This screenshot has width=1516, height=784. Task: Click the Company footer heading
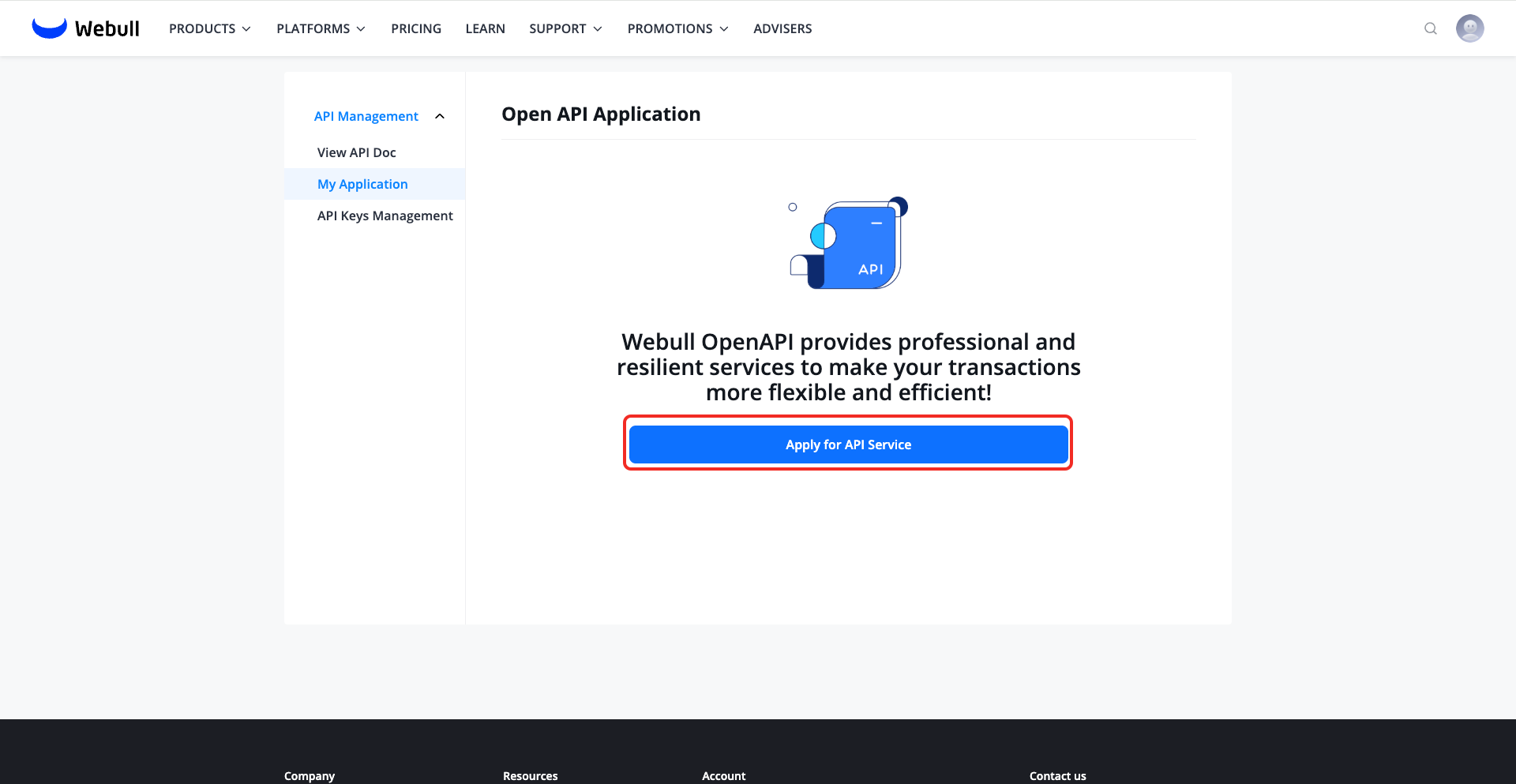pyautogui.click(x=310, y=776)
